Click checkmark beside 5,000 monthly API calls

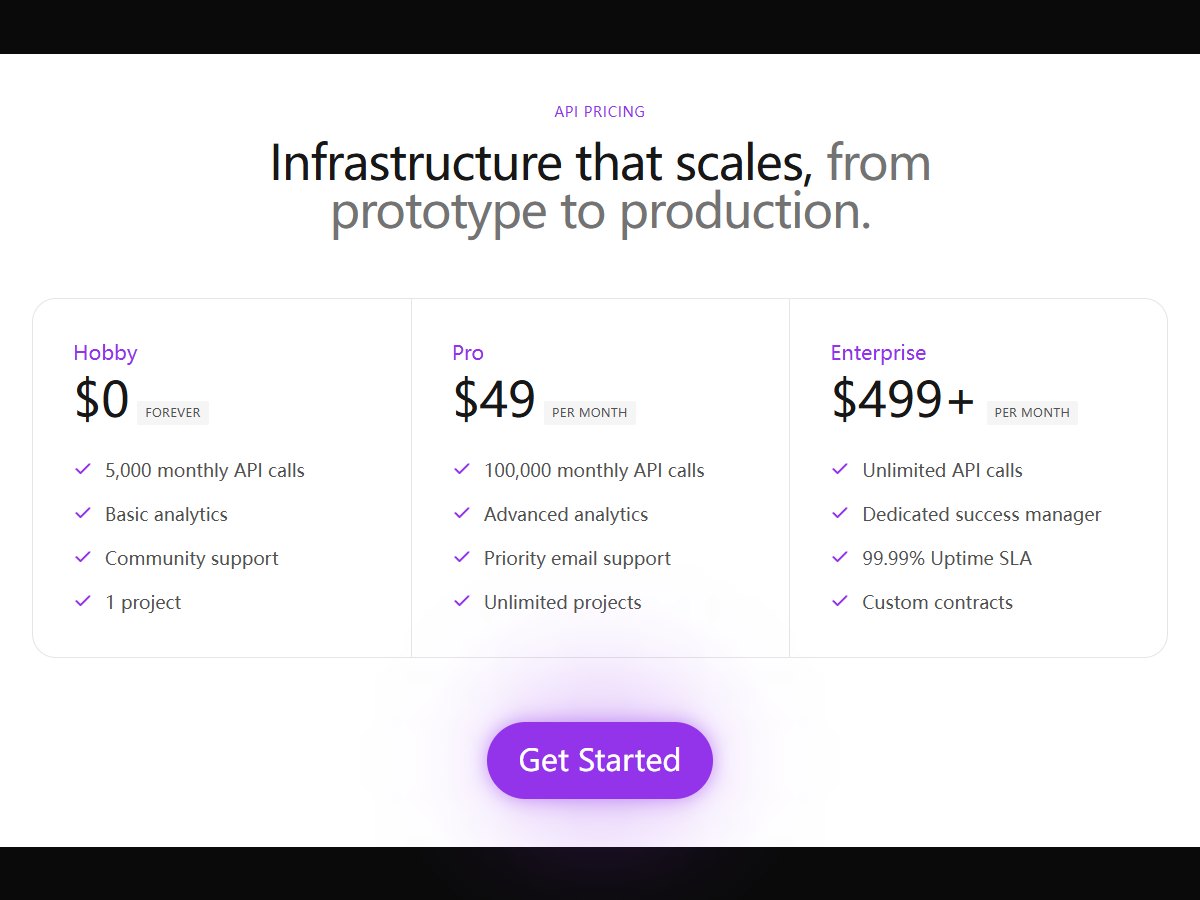point(83,469)
